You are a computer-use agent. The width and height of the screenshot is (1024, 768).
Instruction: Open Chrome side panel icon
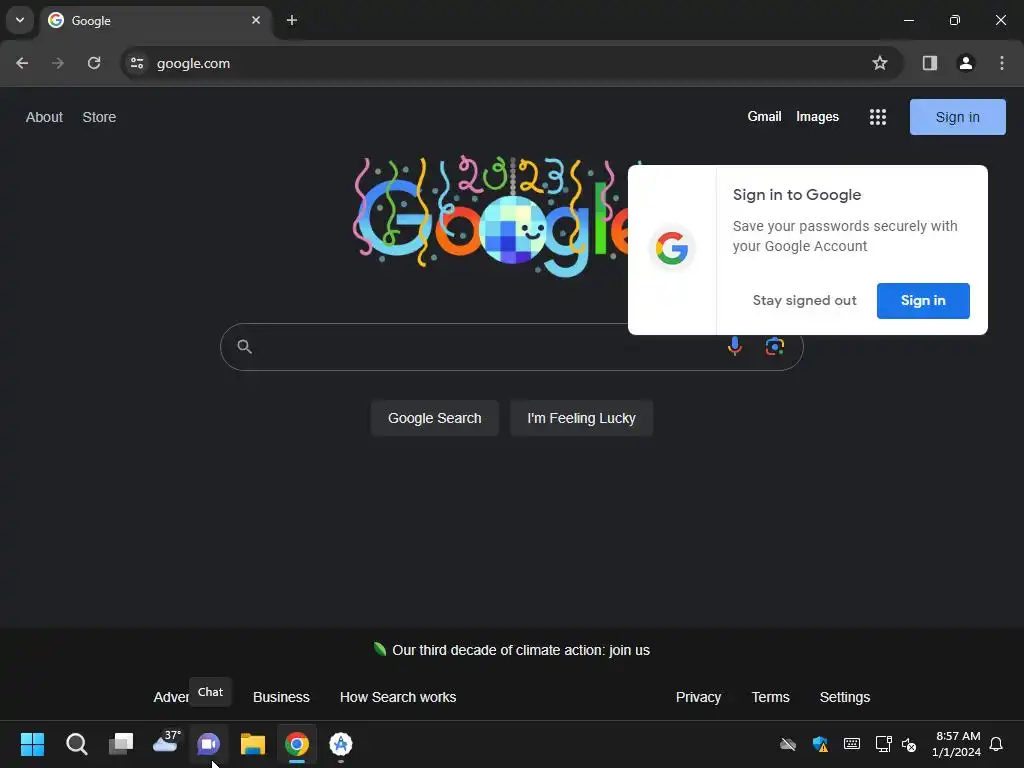(x=930, y=63)
